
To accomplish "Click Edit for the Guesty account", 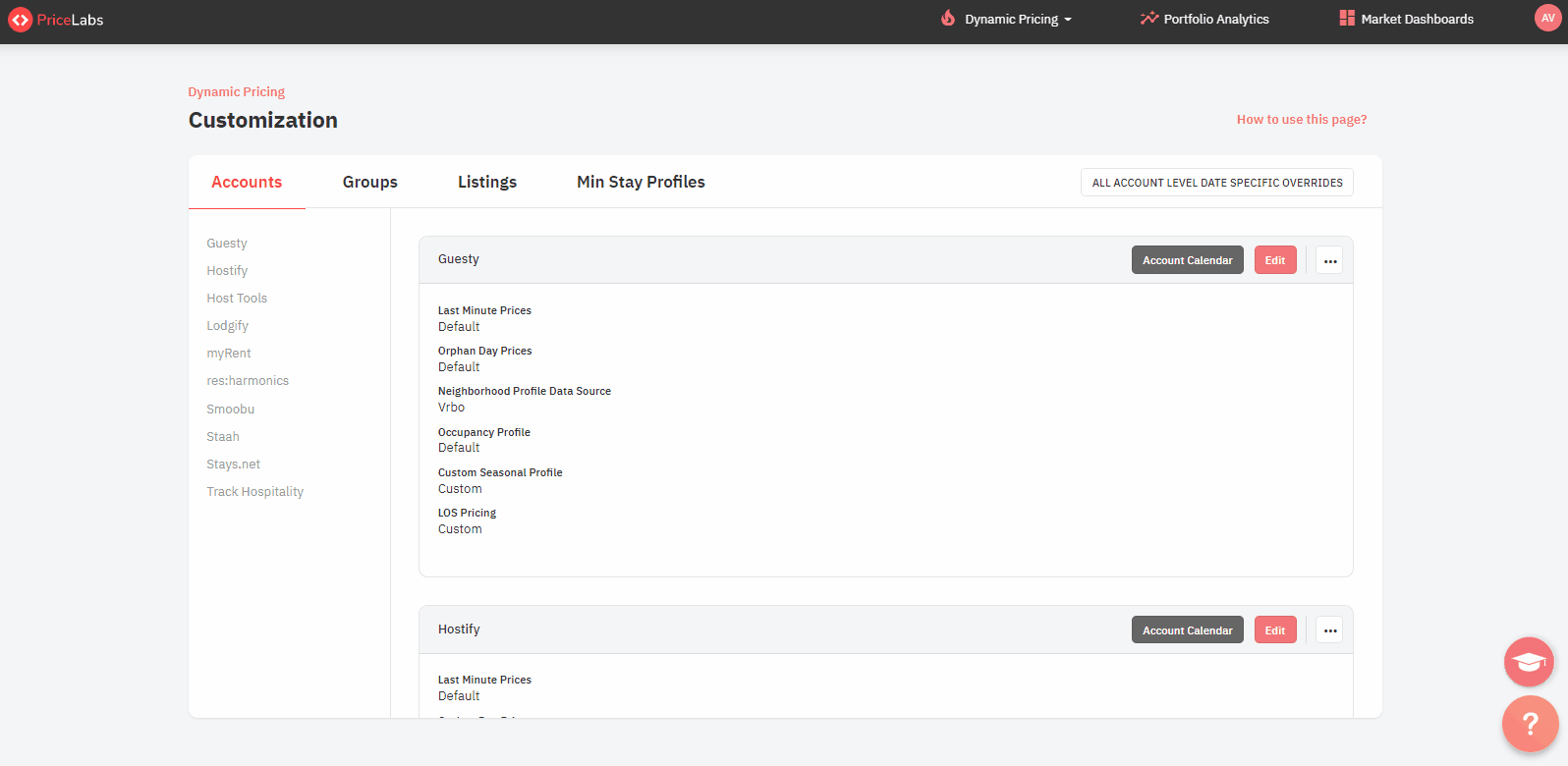I will coord(1275,260).
